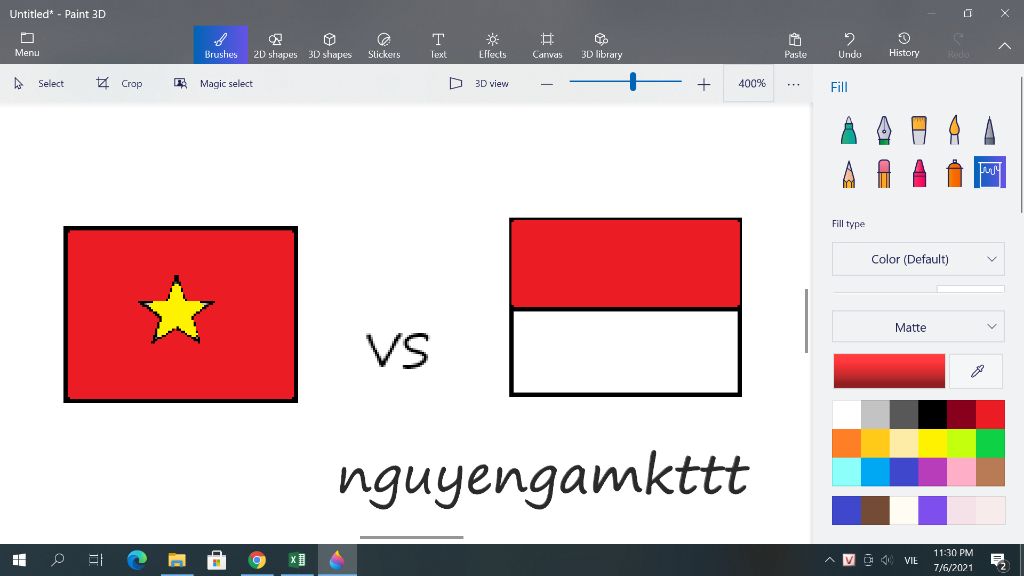Undo the last action

point(850,45)
